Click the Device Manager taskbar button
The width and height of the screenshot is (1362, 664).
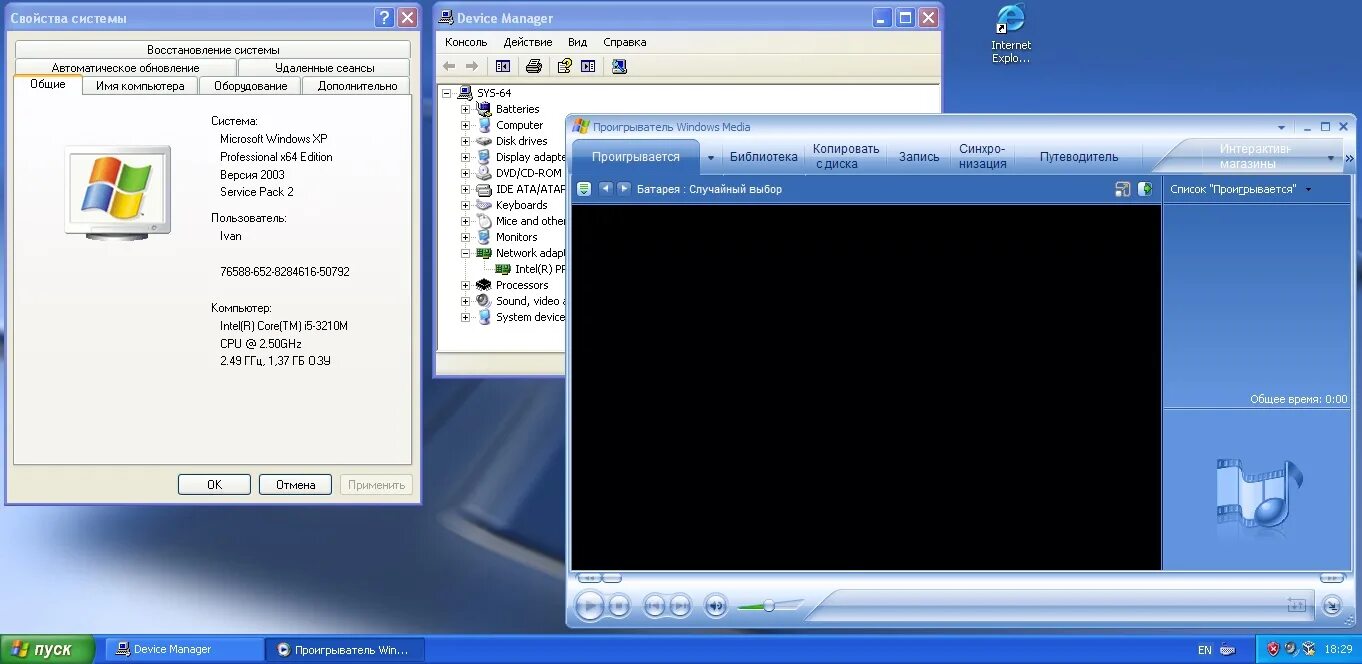point(184,649)
